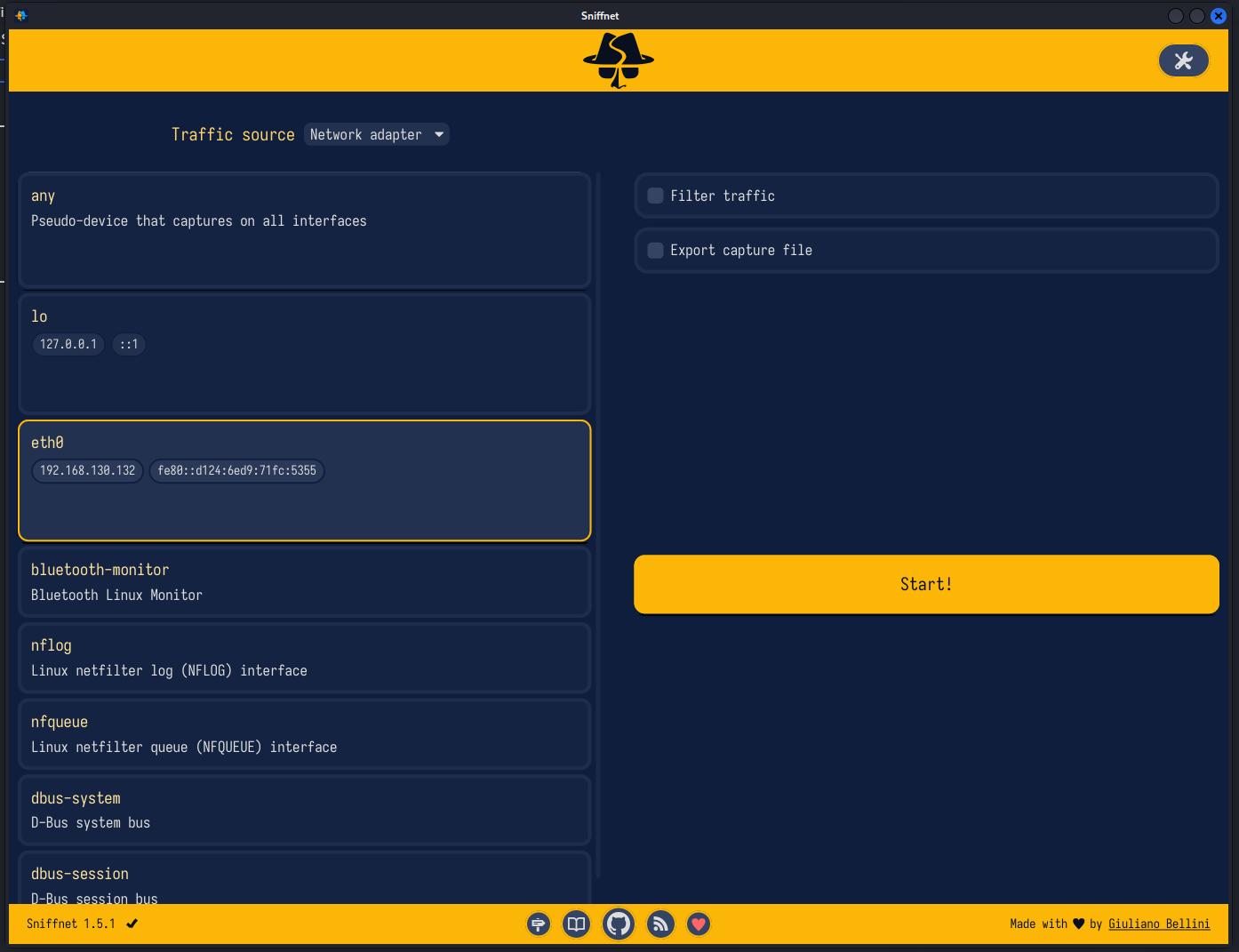Select the dbus-system adapter
Screen dimensions: 1239x952
point(305,810)
